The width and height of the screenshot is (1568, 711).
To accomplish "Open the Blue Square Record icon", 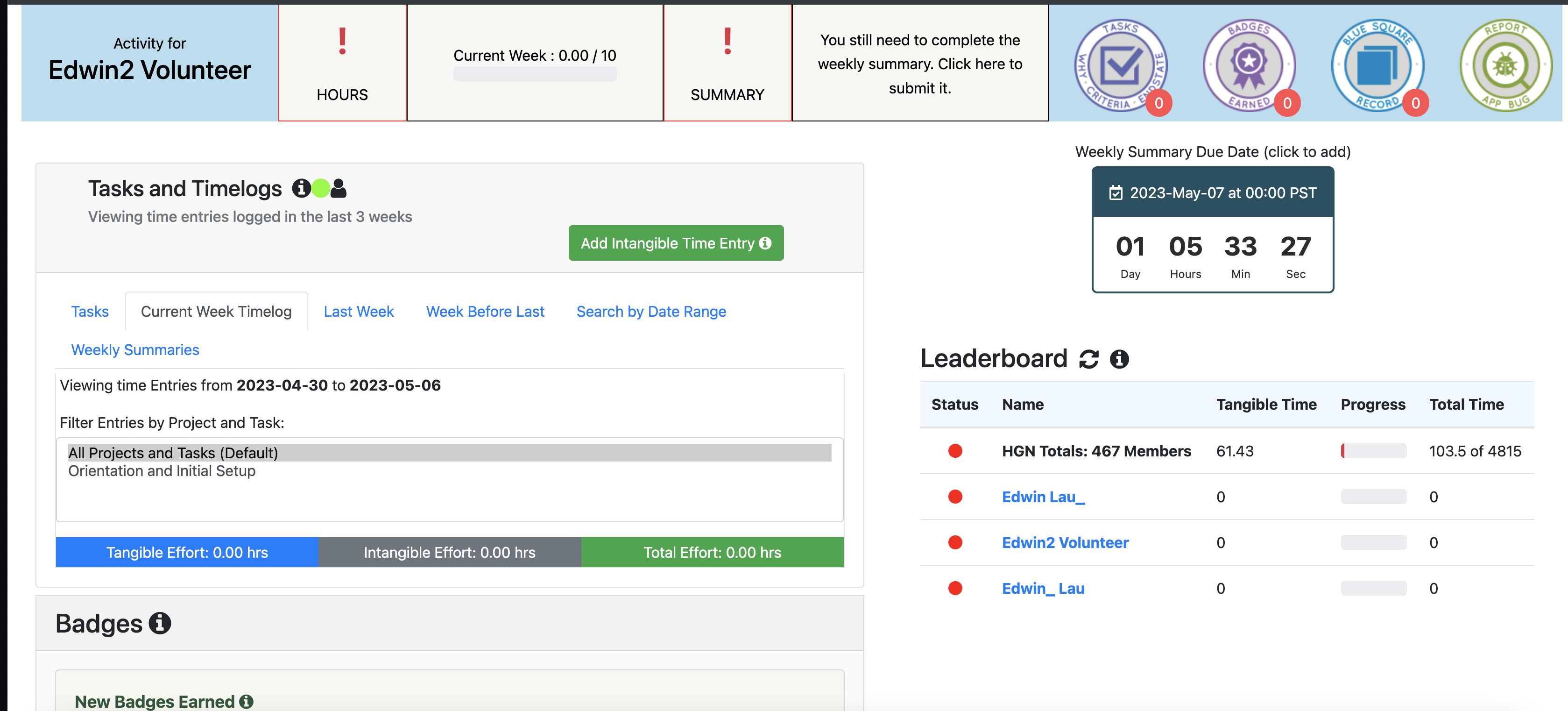I will (x=1377, y=64).
